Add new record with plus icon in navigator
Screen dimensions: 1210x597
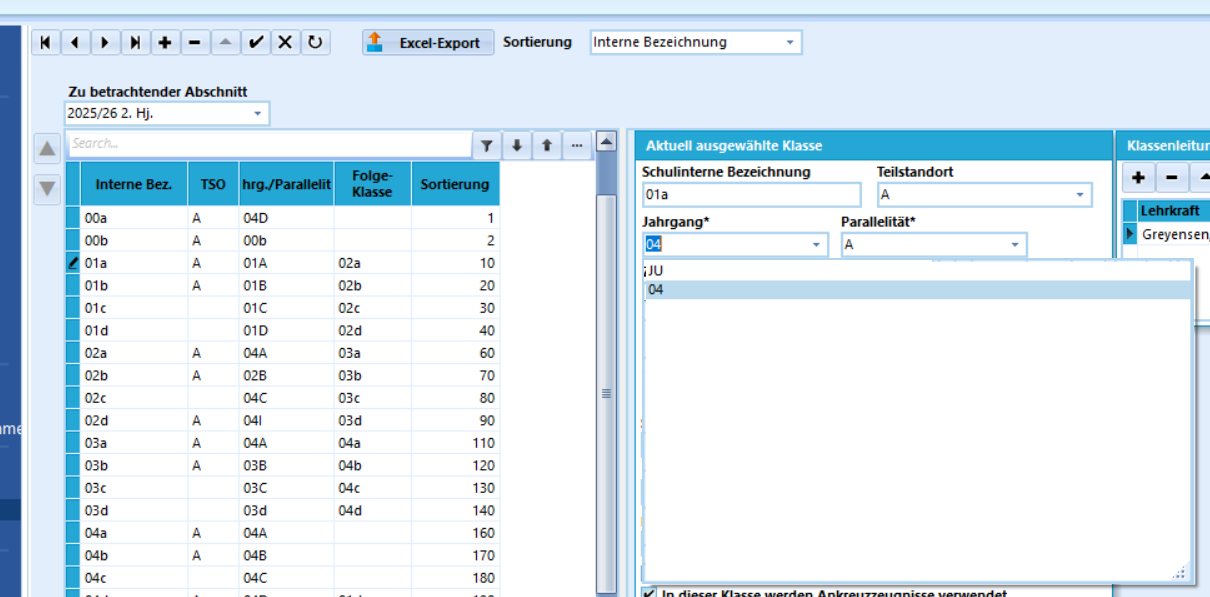coord(165,42)
